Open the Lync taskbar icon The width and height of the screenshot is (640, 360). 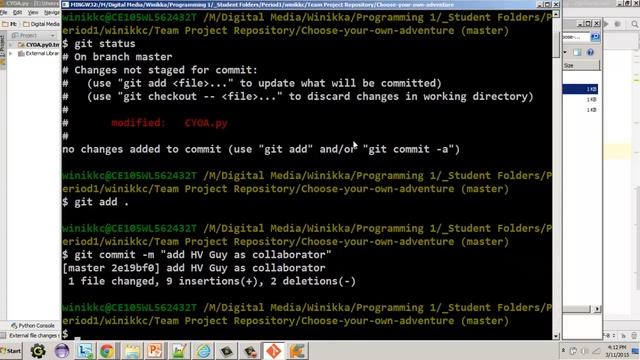(84, 351)
